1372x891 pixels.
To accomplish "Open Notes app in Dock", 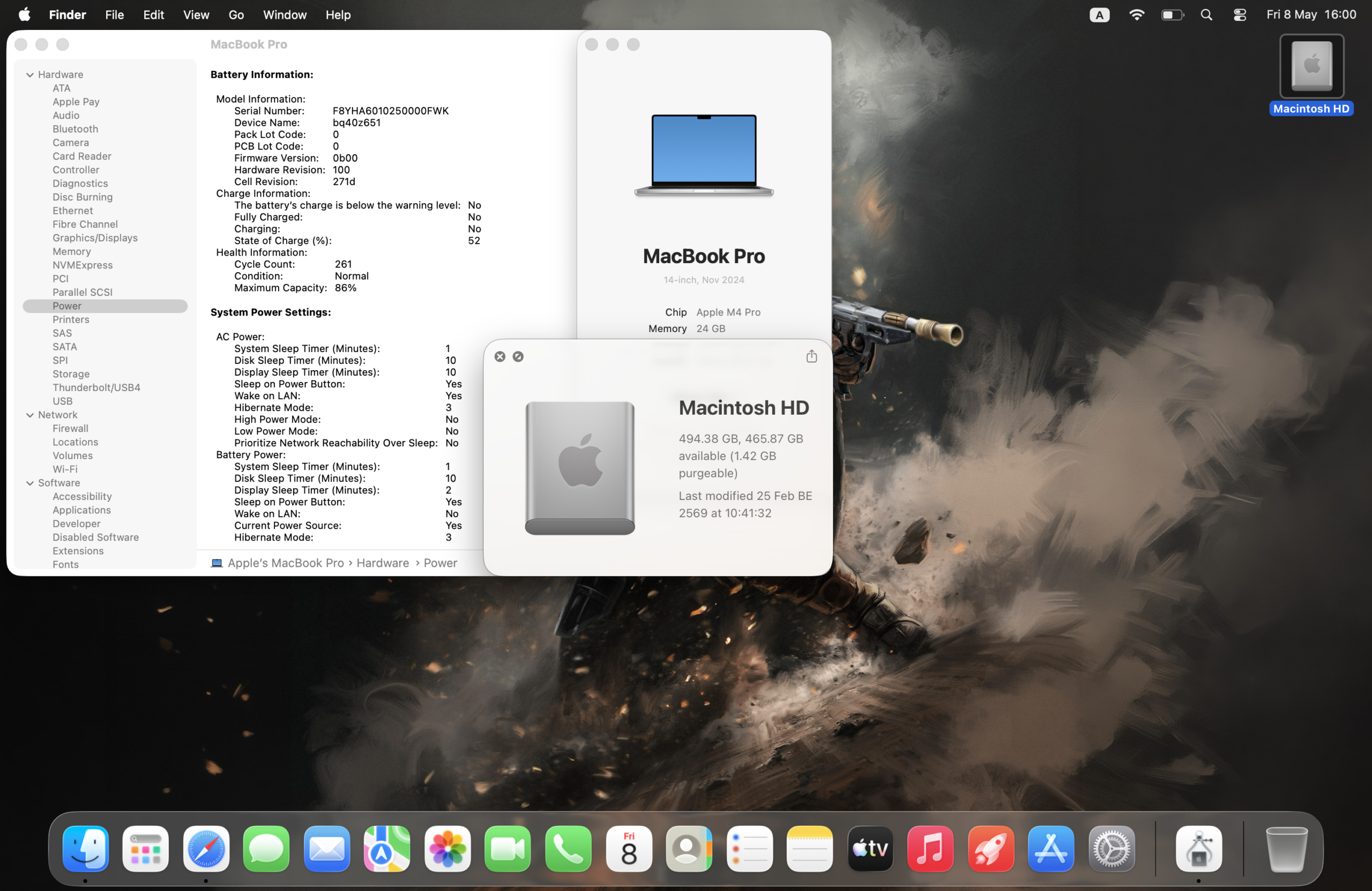I will coord(809,848).
